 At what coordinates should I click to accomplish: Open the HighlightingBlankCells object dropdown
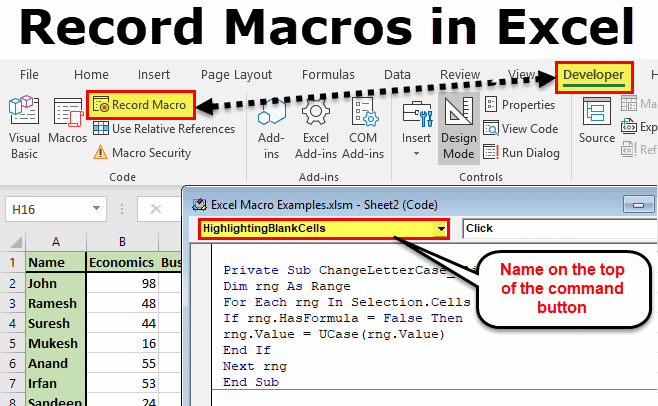(x=441, y=229)
